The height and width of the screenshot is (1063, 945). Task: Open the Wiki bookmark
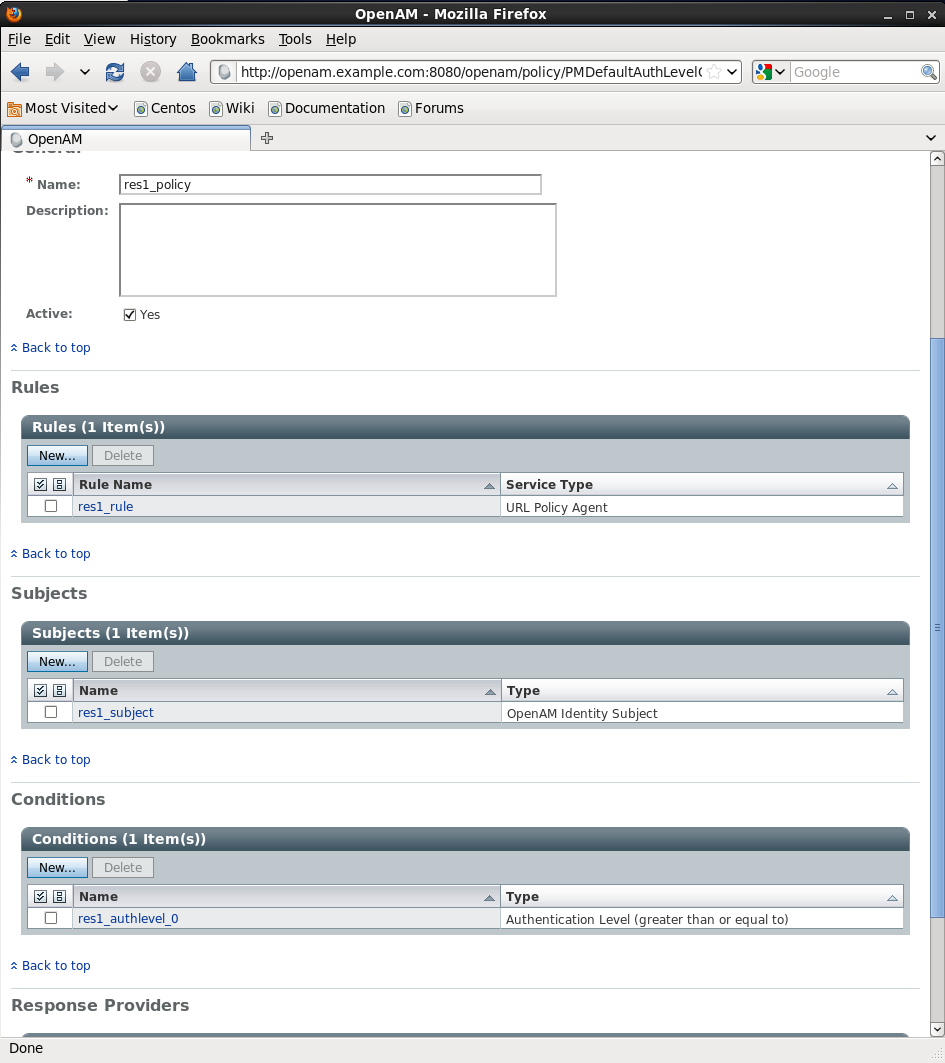click(x=232, y=108)
